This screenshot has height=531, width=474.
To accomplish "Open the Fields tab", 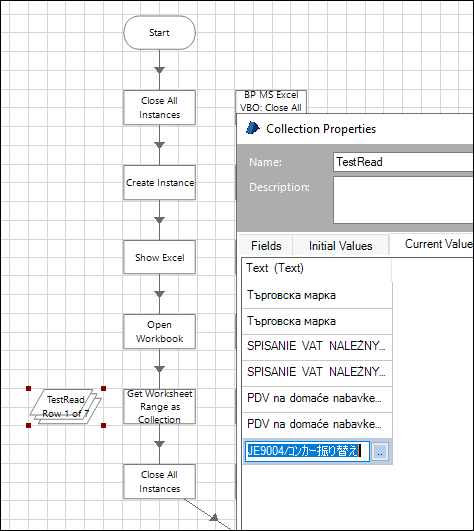I will pyautogui.click(x=266, y=246).
